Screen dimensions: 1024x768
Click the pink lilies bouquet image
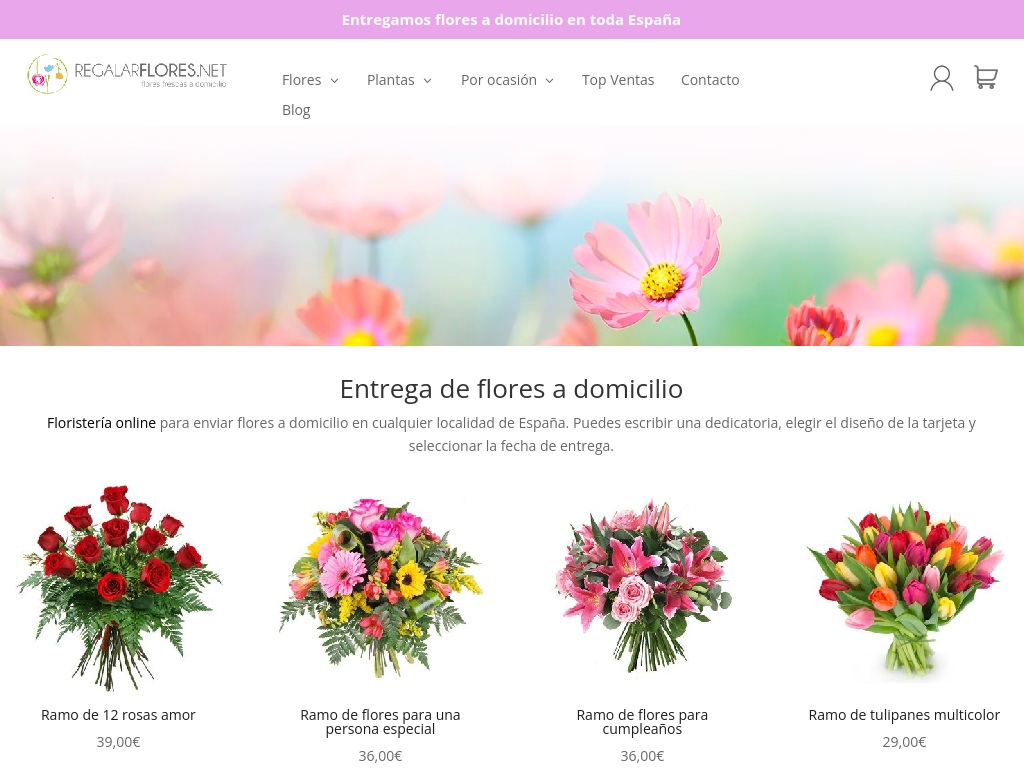coord(642,588)
